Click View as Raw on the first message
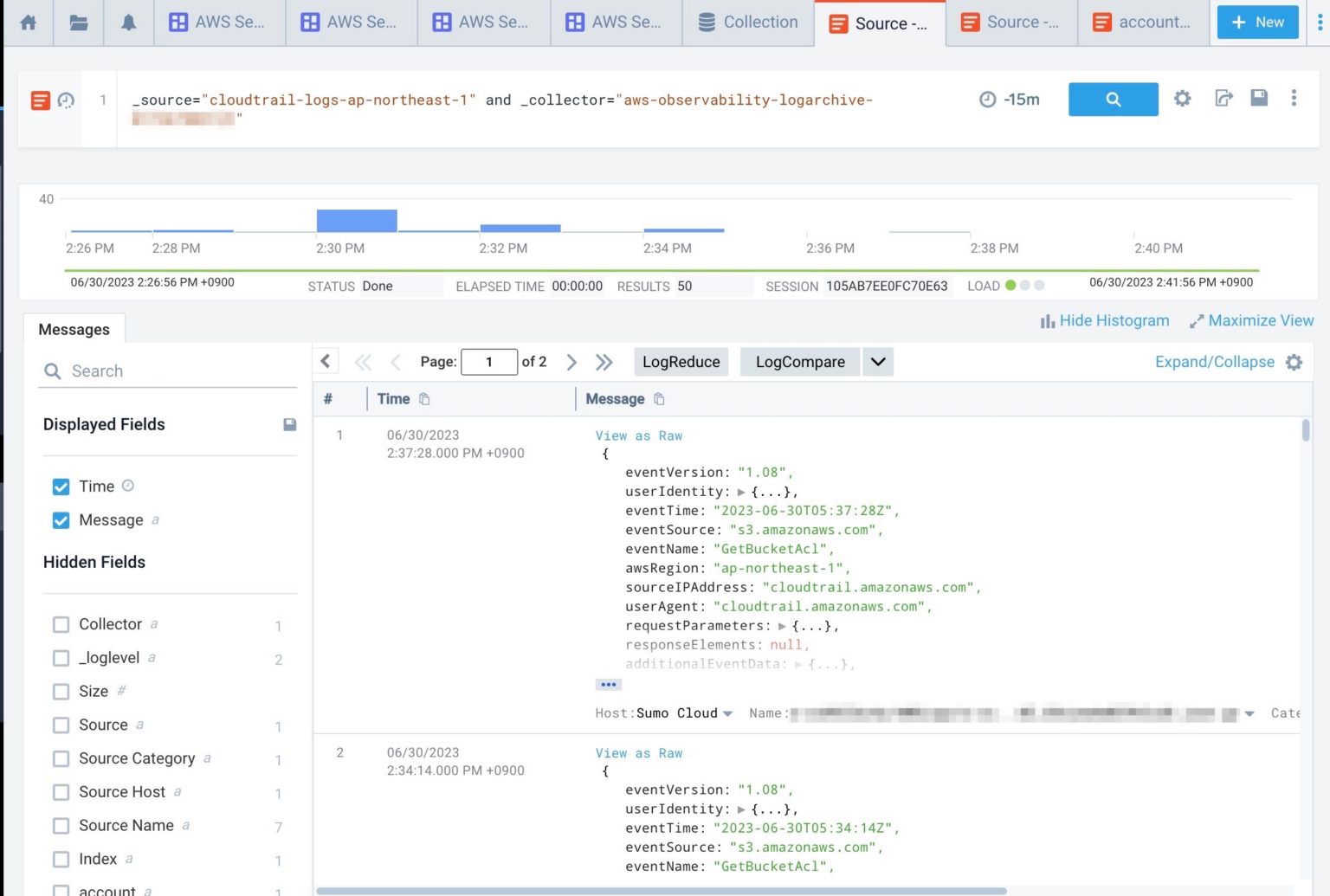Image resolution: width=1330 pixels, height=896 pixels. coord(638,435)
